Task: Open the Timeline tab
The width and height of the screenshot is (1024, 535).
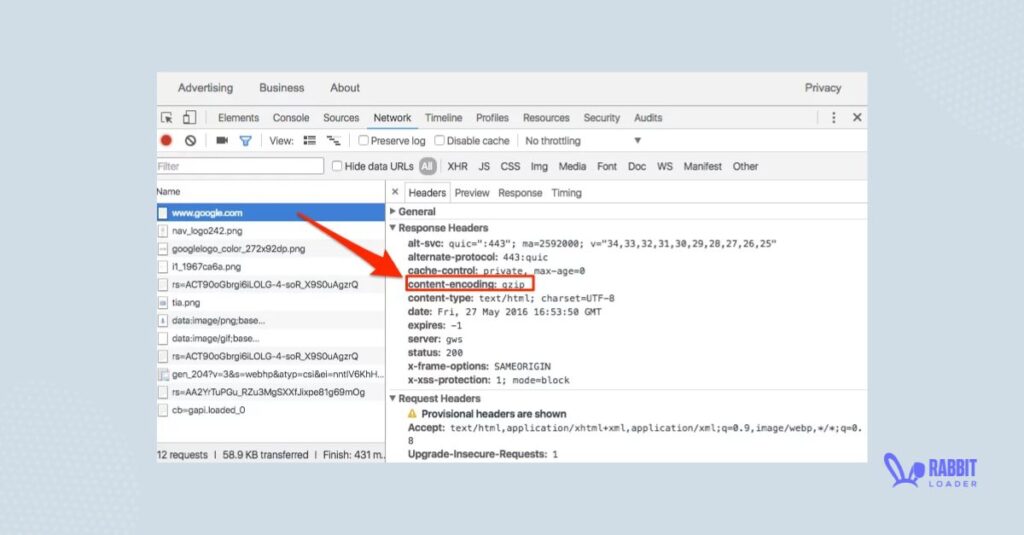Action: pos(443,118)
